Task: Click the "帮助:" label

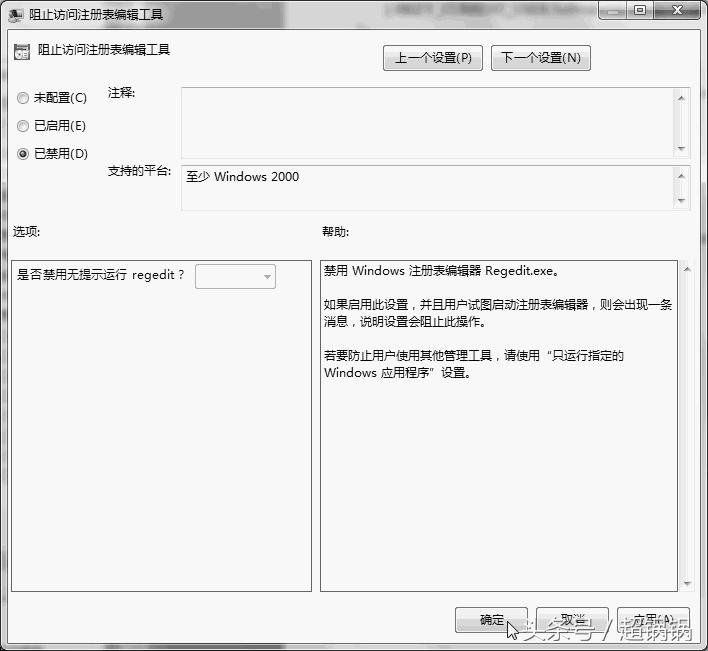Action: (x=335, y=232)
